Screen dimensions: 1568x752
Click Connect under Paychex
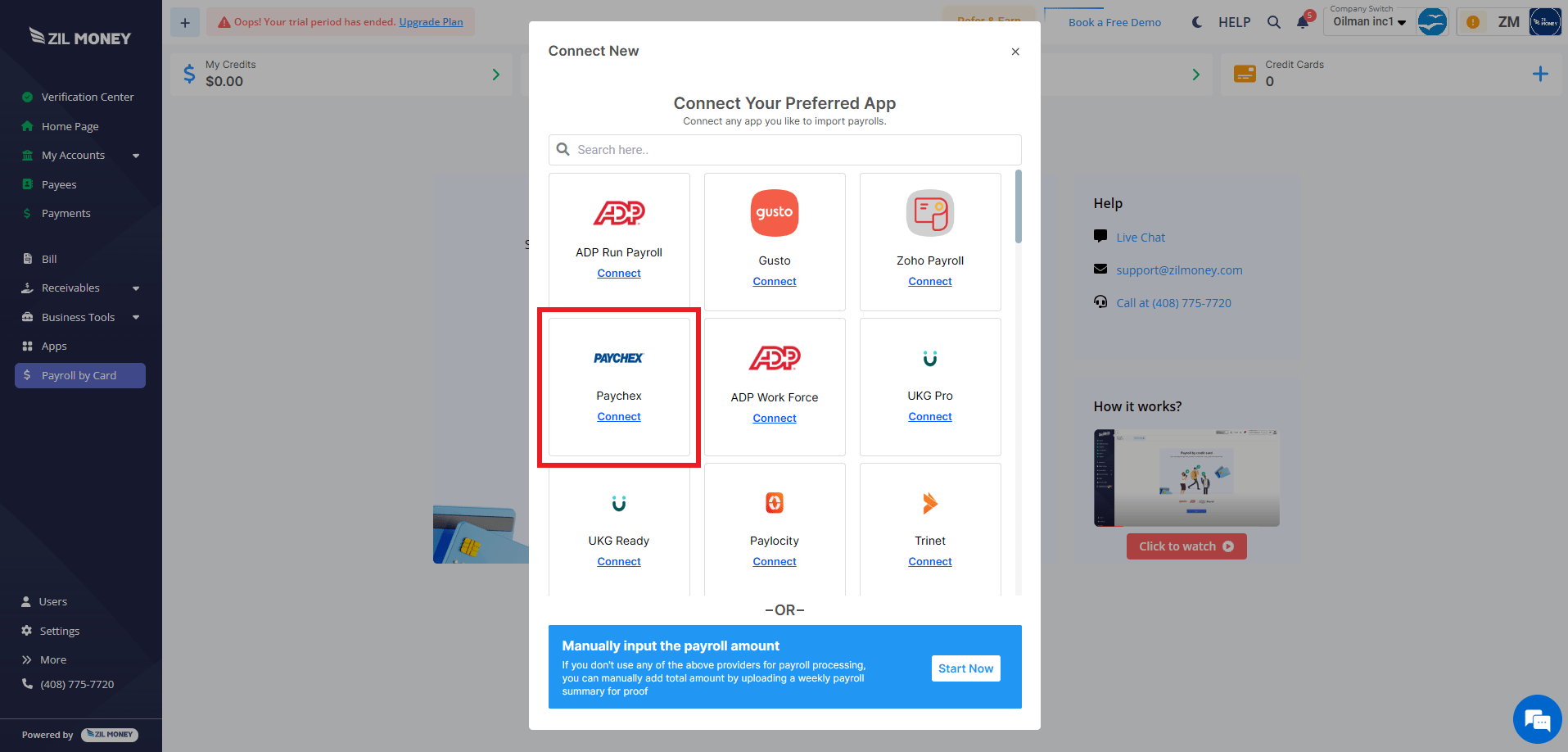pyautogui.click(x=619, y=416)
